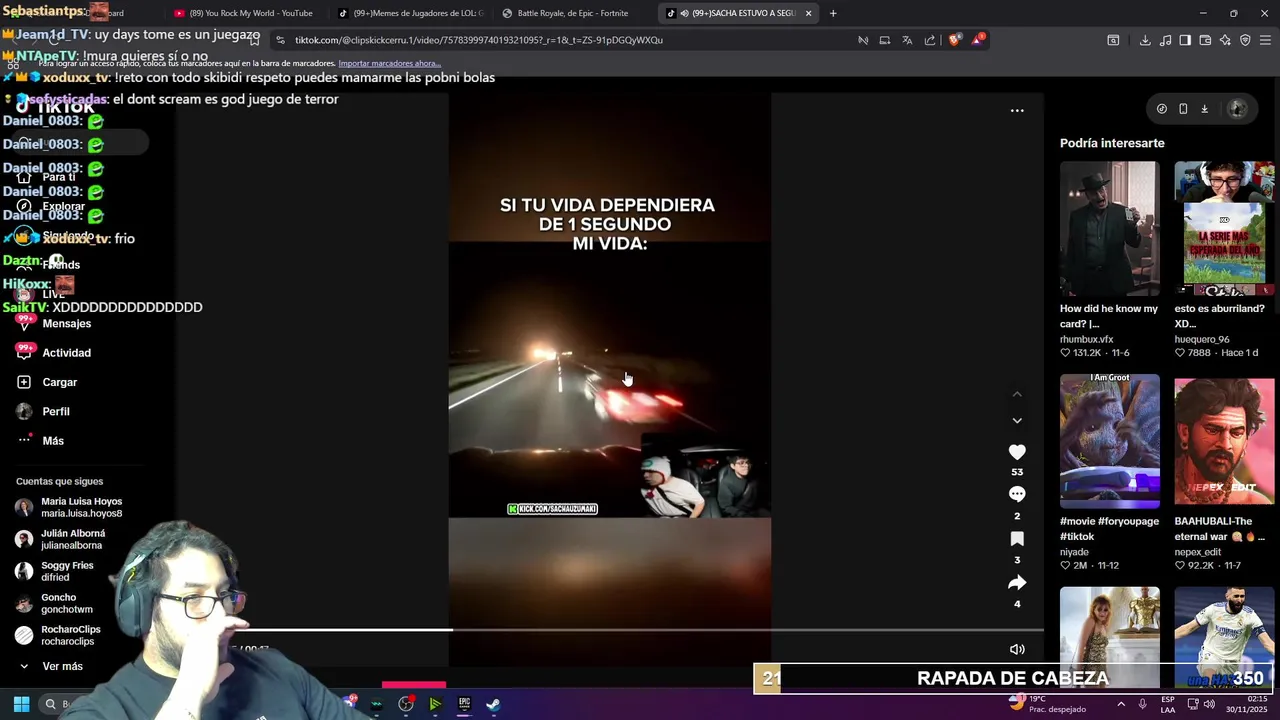The height and width of the screenshot is (720, 1280).
Task: Open the Cargar upload page
Action: pos(59,382)
